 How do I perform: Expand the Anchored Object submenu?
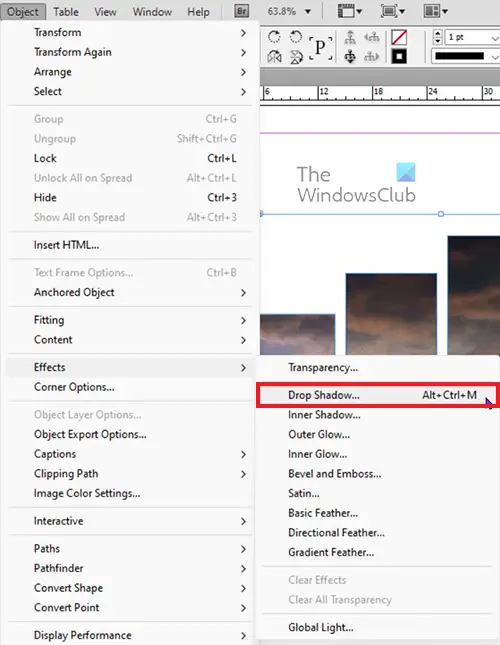pos(130,292)
